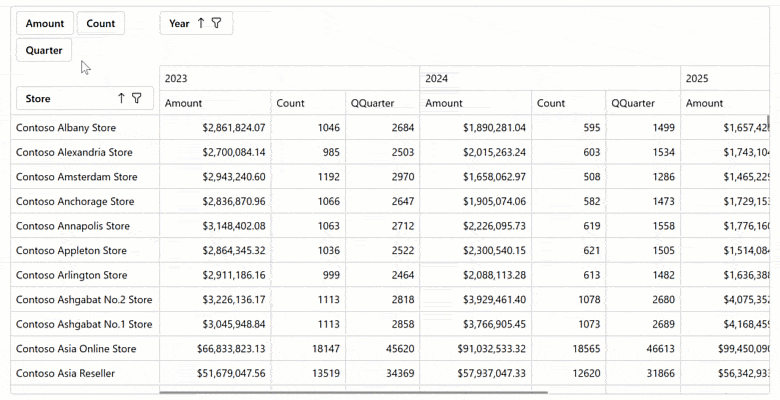Click the $3,148,402.08 amount cell
The width and height of the screenshot is (780, 400).
pyautogui.click(x=215, y=226)
